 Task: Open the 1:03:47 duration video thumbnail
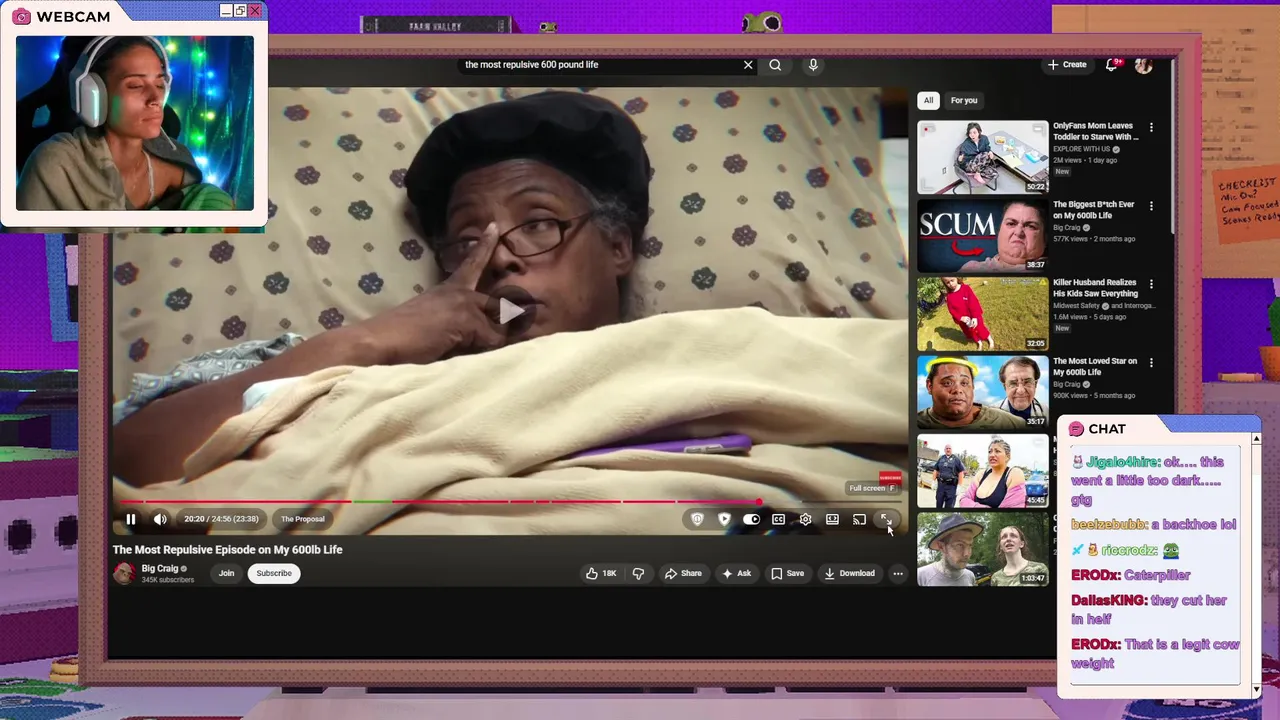[983, 549]
